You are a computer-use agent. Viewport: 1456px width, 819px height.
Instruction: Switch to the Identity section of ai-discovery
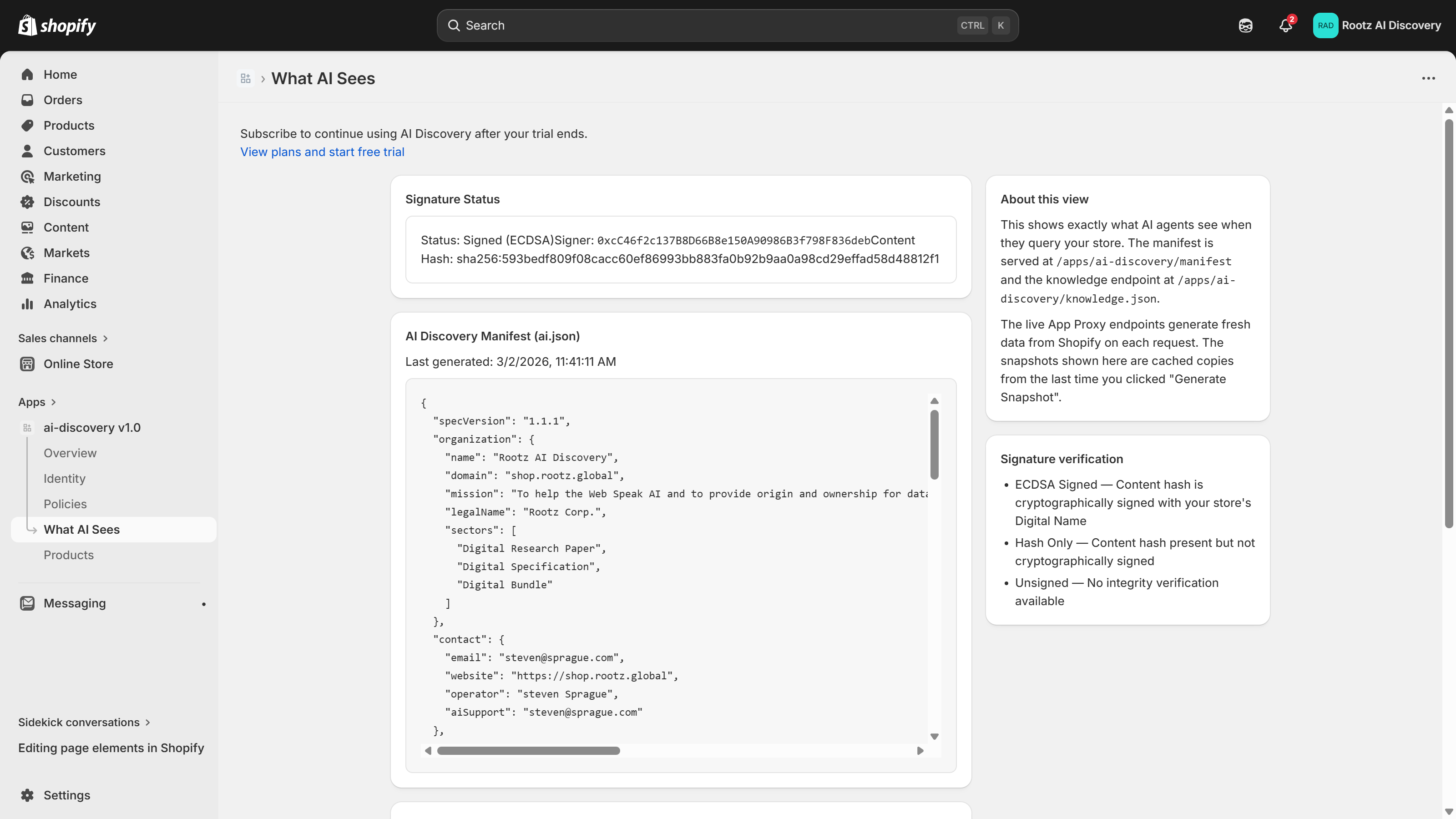click(x=65, y=478)
